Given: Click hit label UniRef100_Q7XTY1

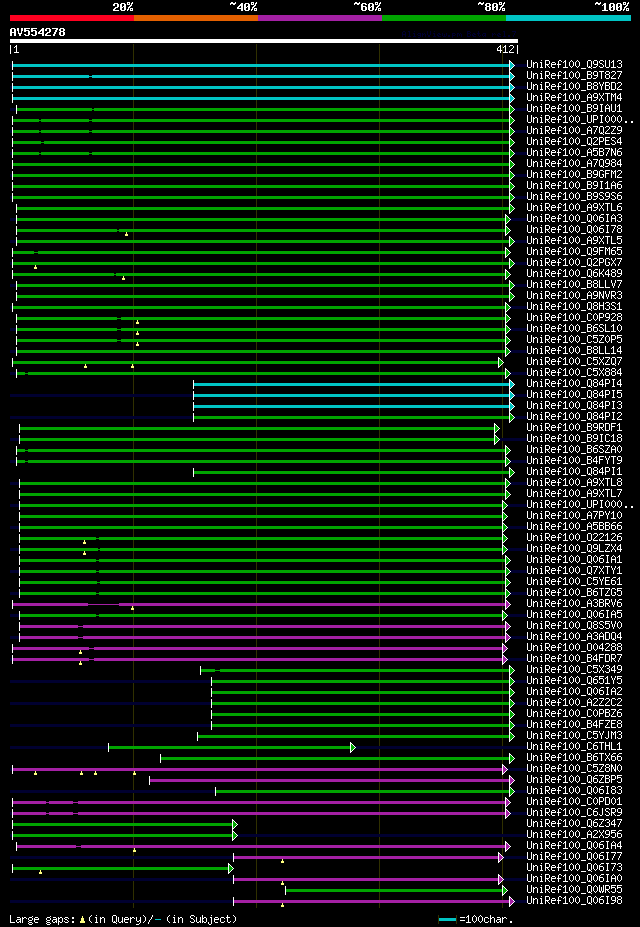Looking at the screenshot, I should coord(574,571).
